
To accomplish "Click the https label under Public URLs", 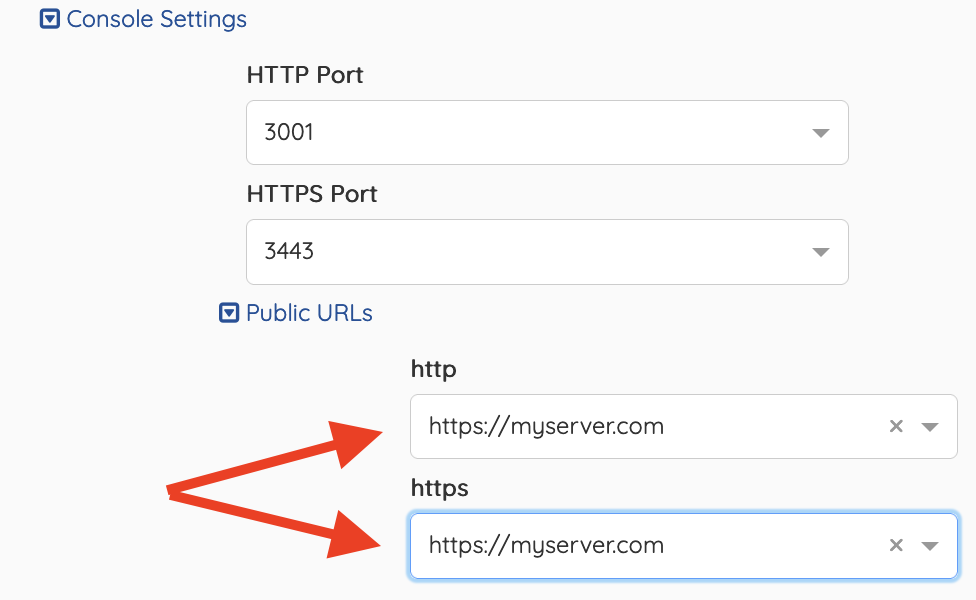I will point(439,488).
